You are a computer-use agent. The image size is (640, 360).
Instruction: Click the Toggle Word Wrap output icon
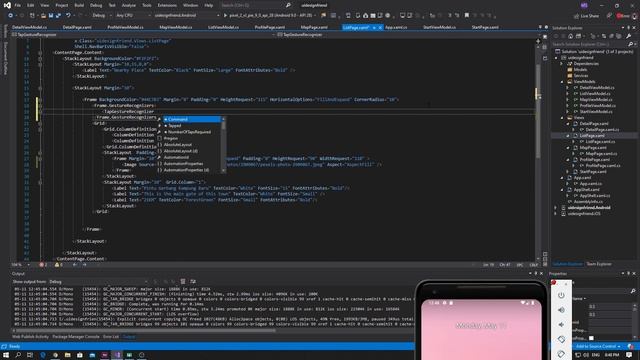coord(193,282)
